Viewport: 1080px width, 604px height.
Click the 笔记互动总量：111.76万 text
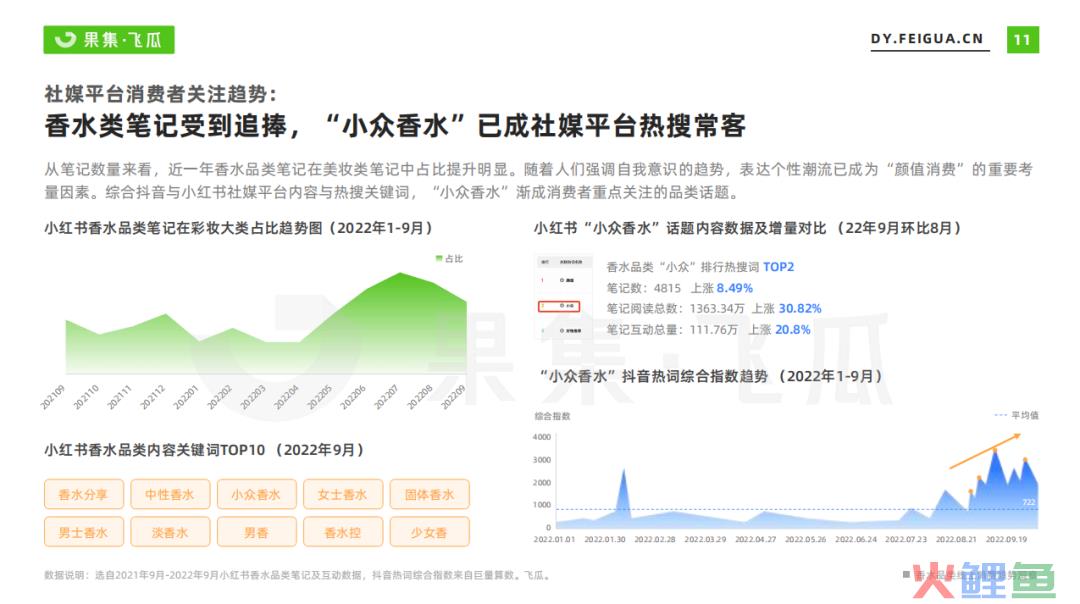point(672,330)
